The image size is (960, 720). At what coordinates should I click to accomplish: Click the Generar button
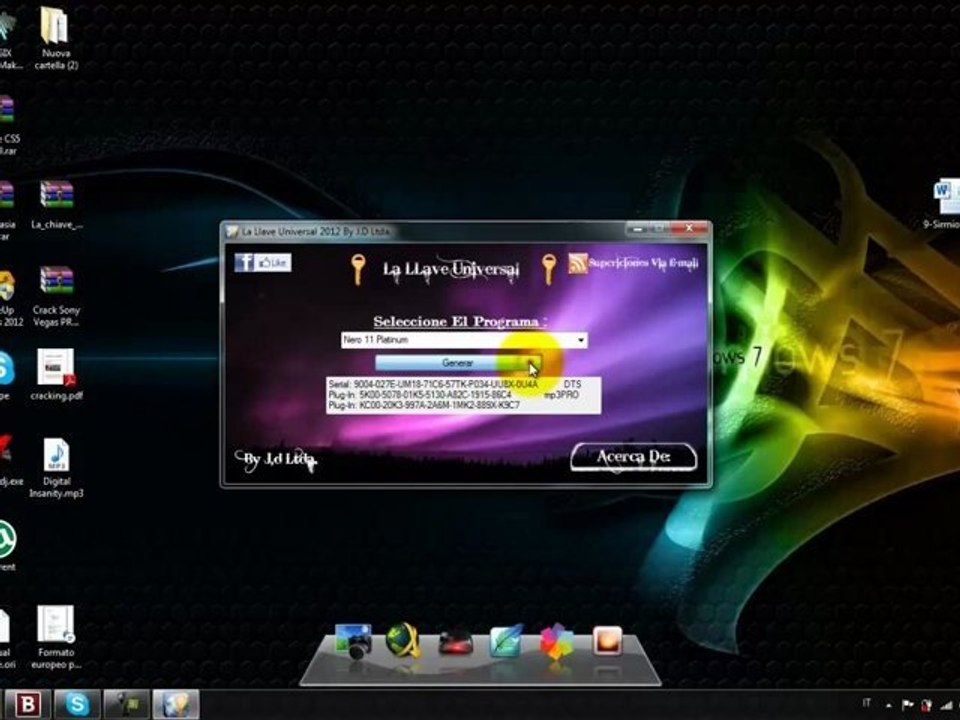point(458,363)
